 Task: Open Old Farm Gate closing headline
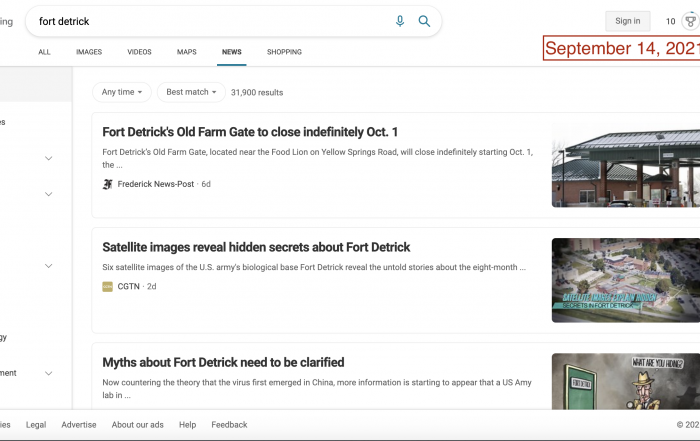coord(250,132)
